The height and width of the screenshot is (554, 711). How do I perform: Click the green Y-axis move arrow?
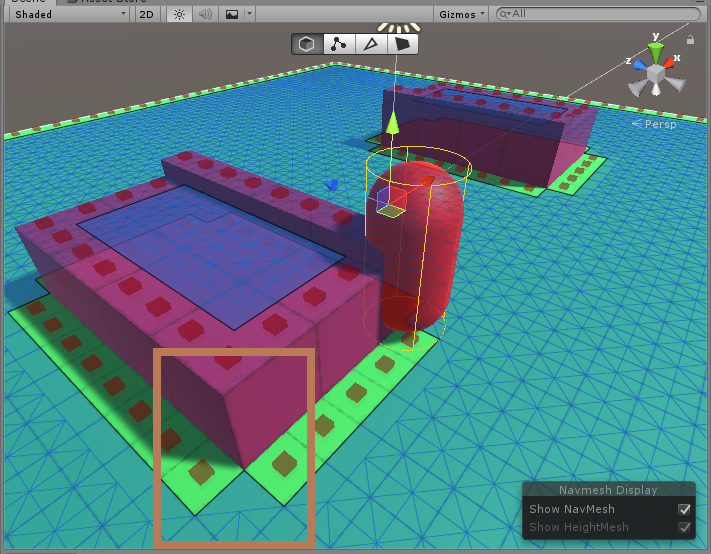pos(393,122)
